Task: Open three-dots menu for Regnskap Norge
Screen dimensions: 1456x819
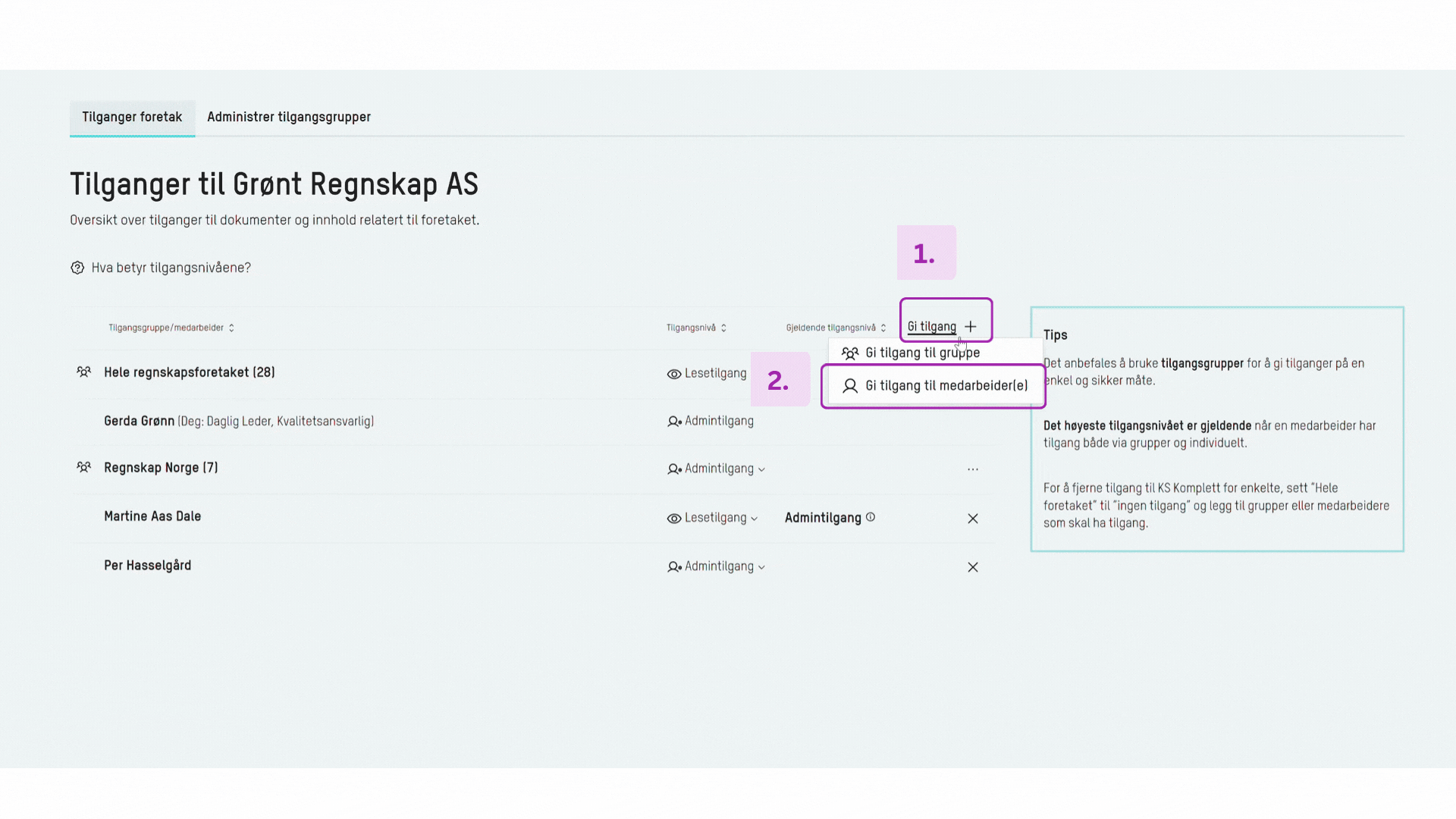Action: click(973, 469)
